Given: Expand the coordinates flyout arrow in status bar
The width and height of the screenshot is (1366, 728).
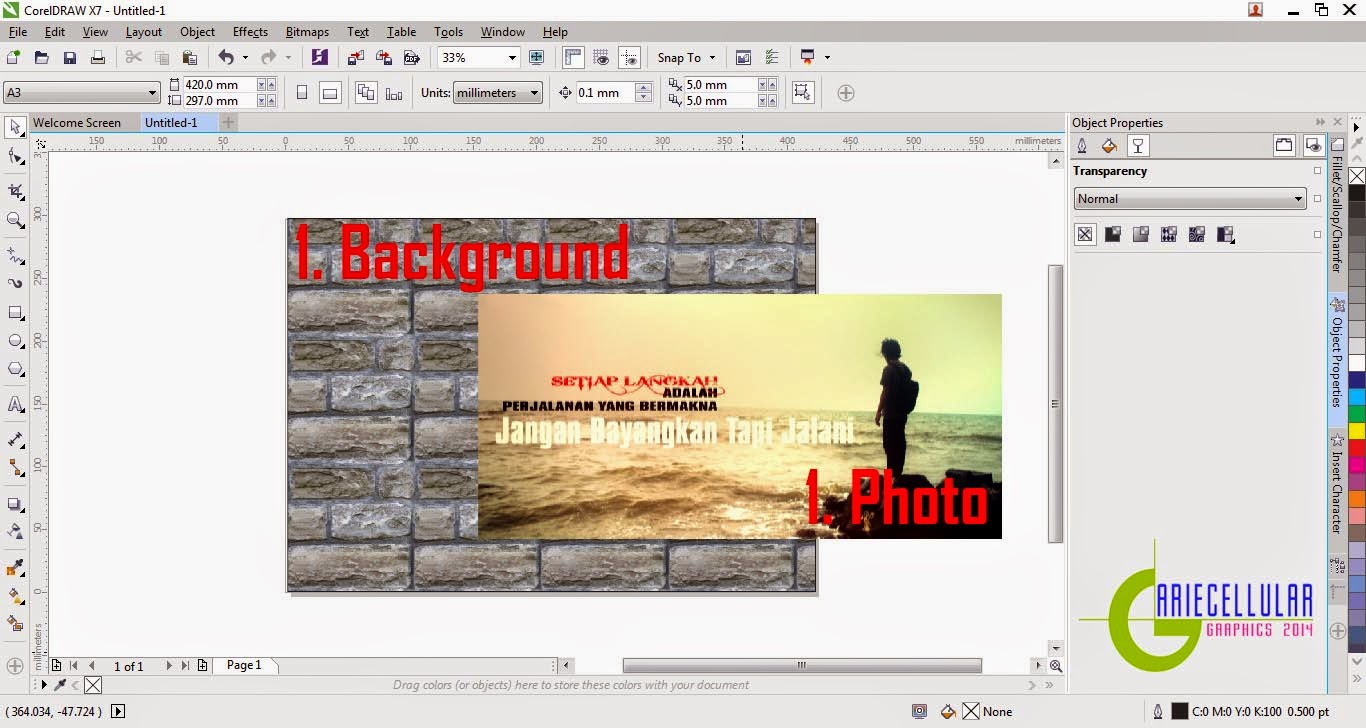Looking at the screenshot, I should (x=118, y=712).
